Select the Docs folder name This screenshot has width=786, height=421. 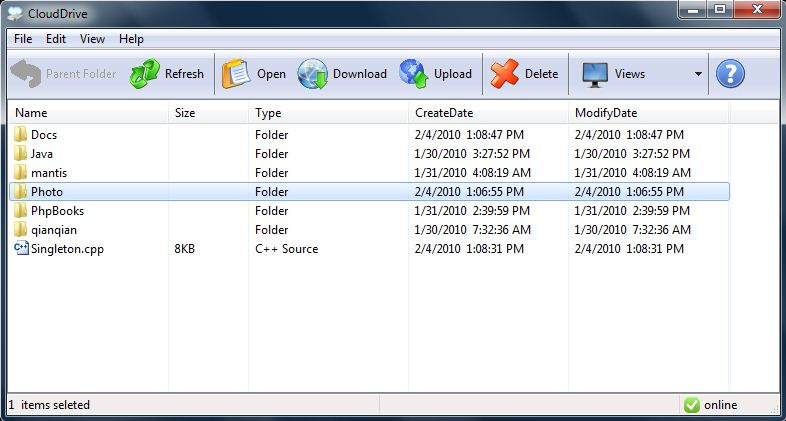[44, 135]
